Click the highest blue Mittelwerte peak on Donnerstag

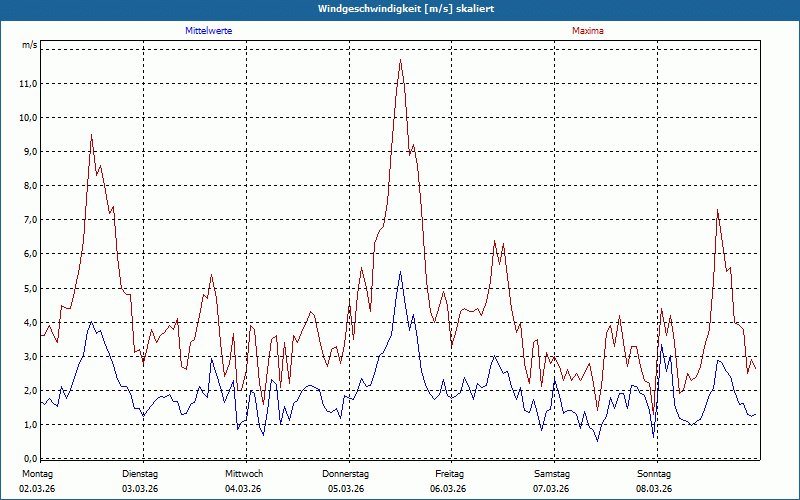pyautogui.click(x=401, y=271)
